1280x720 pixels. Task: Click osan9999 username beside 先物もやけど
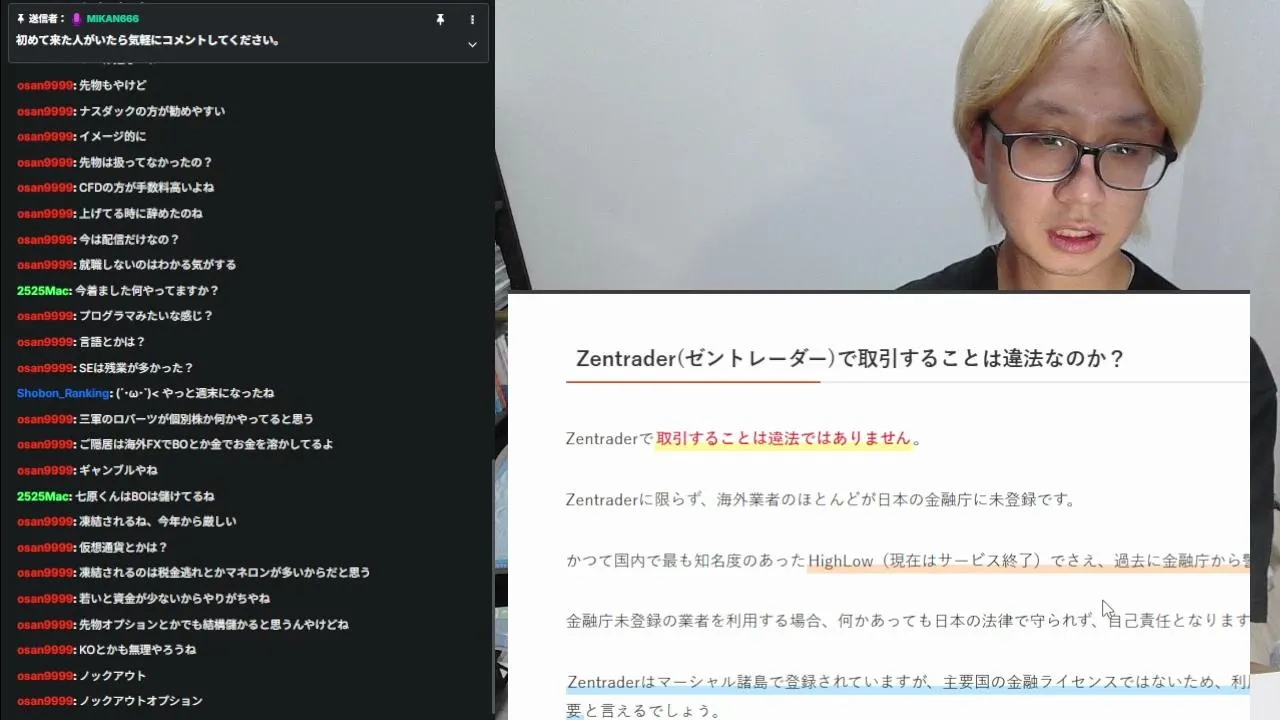[45, 86]
